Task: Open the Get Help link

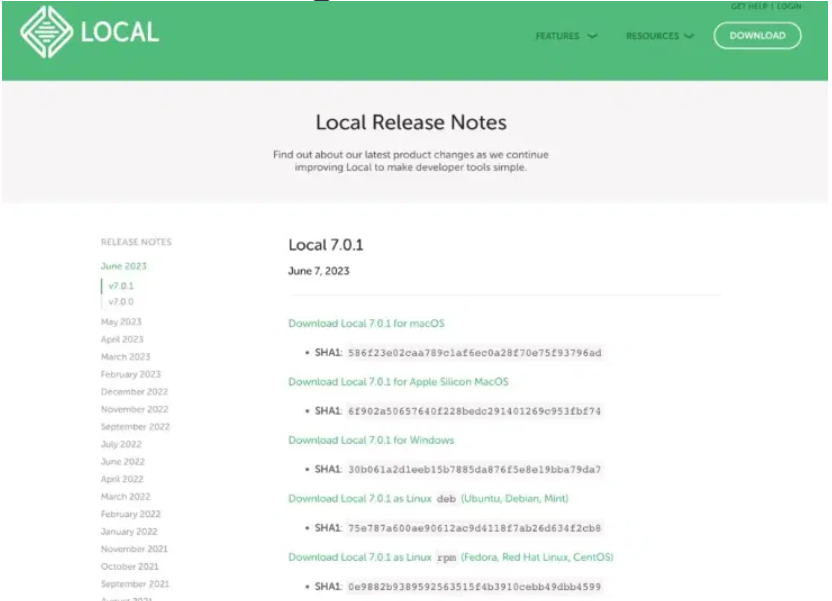Action: click(x=749, y=6)
